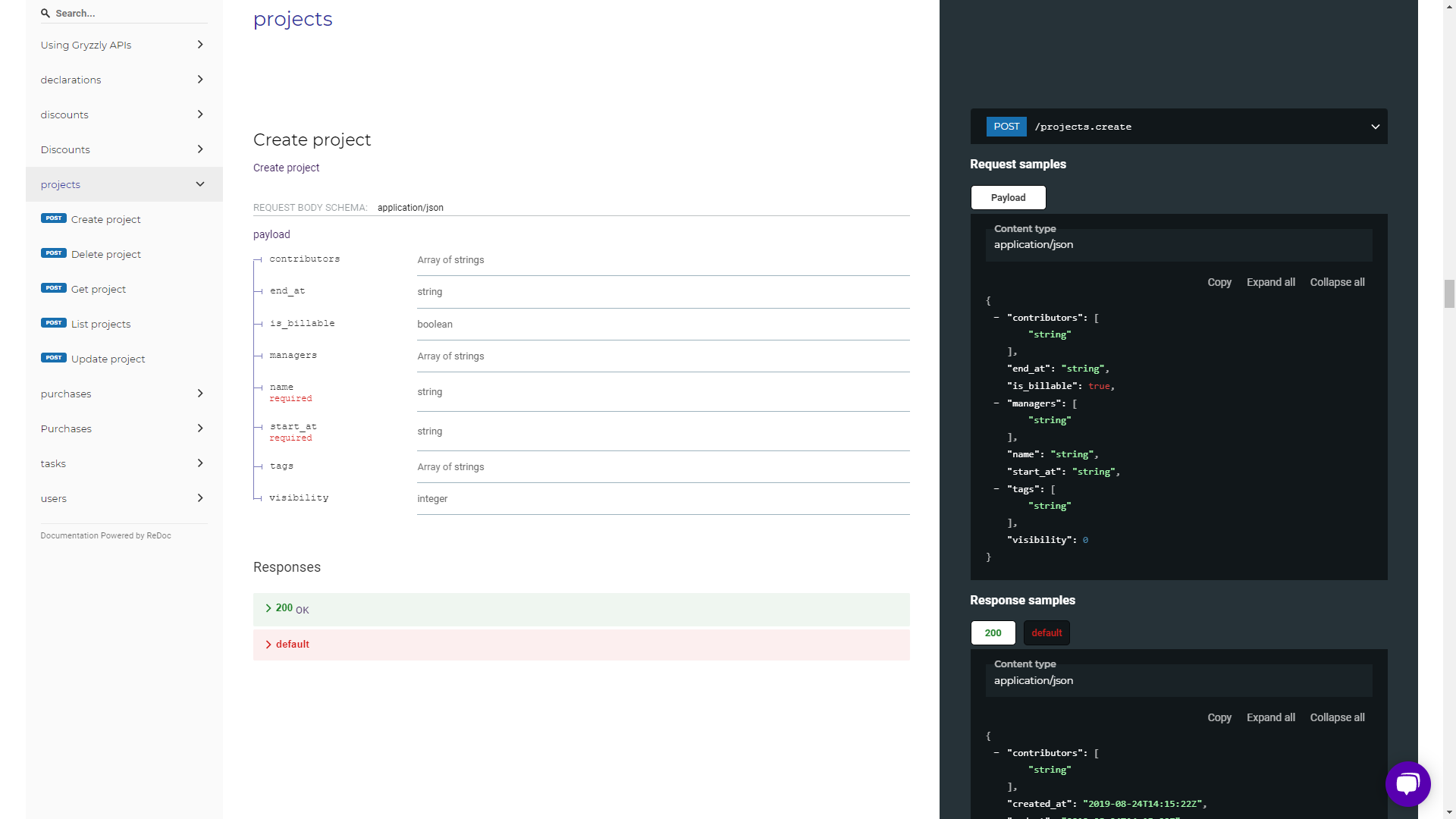Select the default response sample tab
The image size is (1456, 819).
pyautogui.click(x=1046, y=632)
